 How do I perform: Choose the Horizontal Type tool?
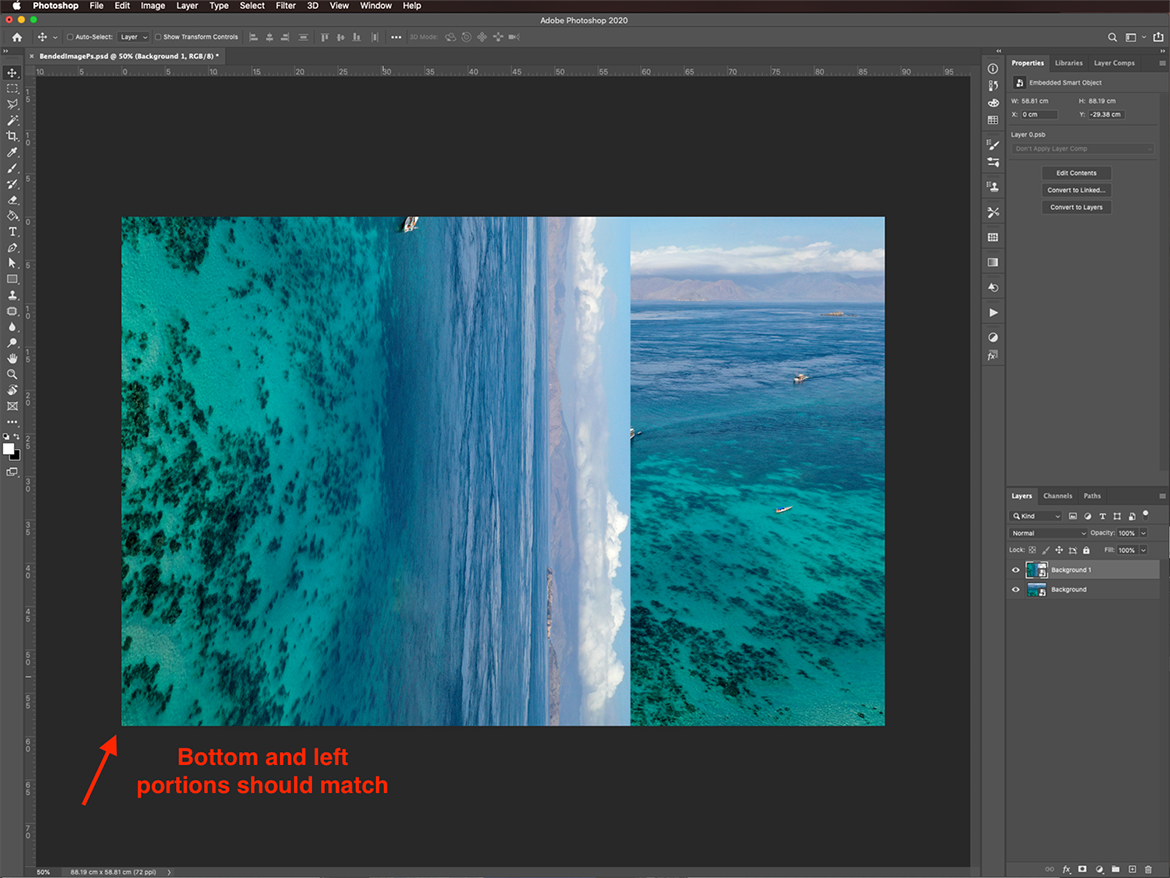(12, 232)
